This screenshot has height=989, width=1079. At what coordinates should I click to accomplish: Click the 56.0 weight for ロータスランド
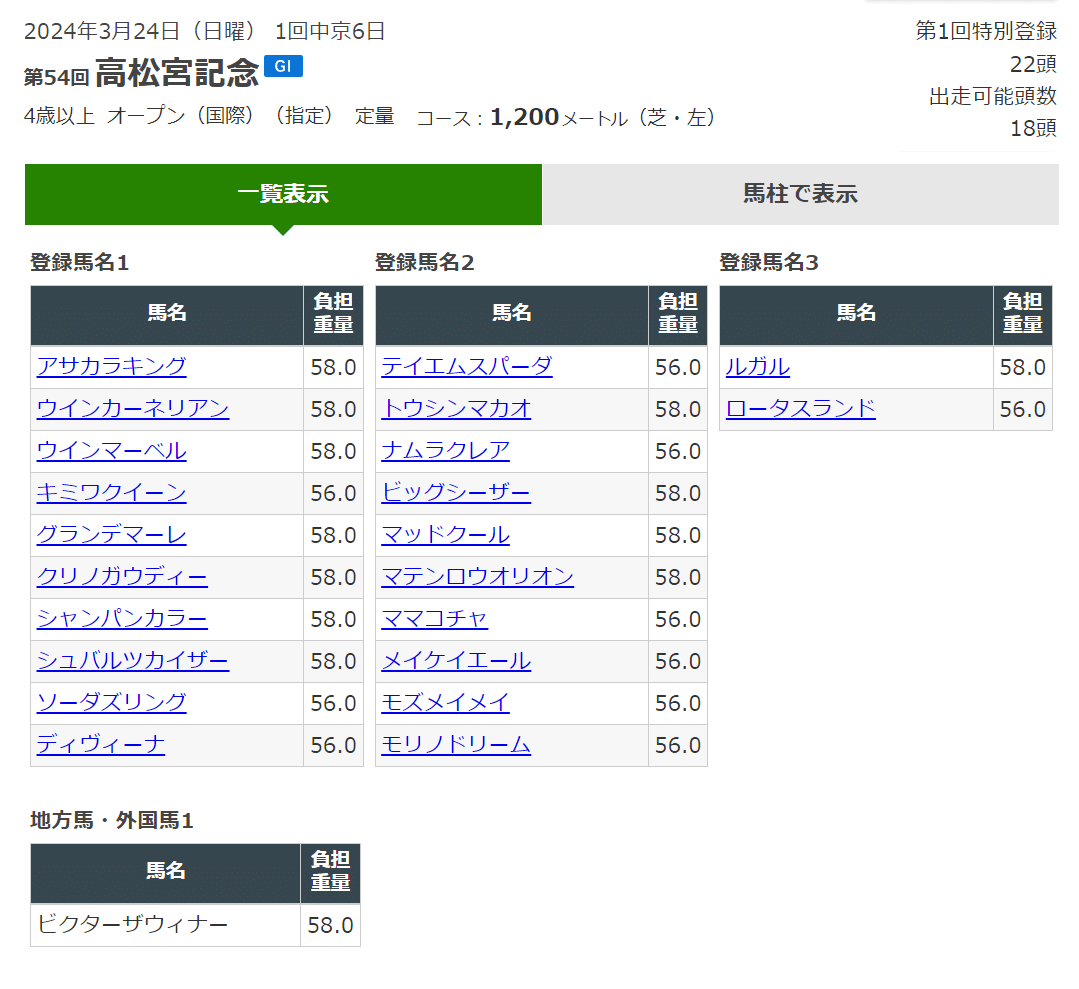tap(1023, 410)
